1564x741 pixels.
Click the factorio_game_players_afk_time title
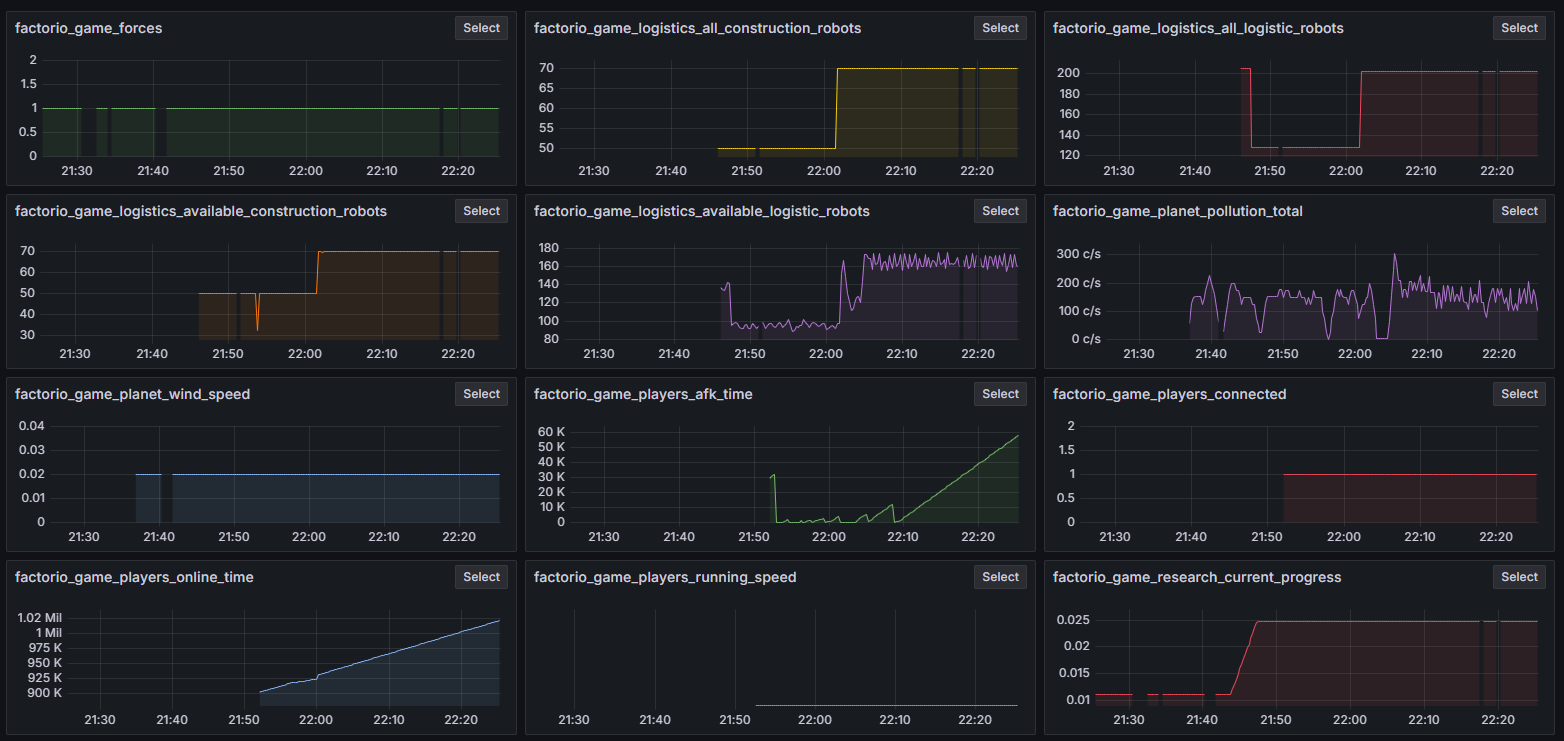pyautogui.click(x=644, y=394)
